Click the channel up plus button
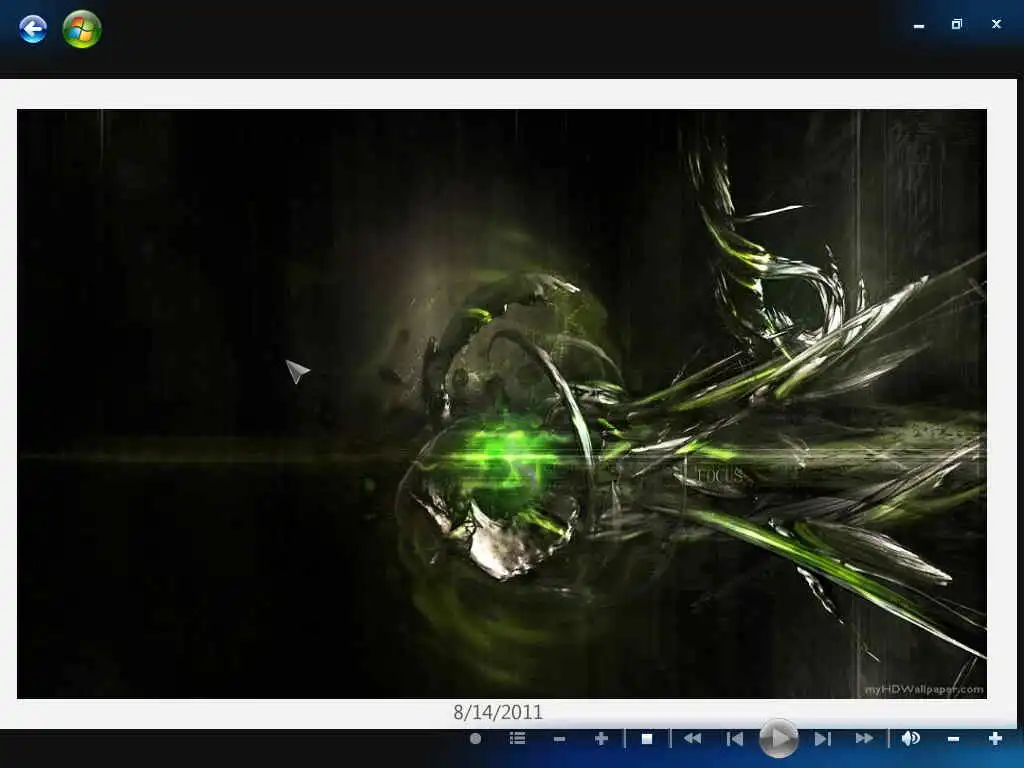1024x768 pixels. click(x=601, y=739)
